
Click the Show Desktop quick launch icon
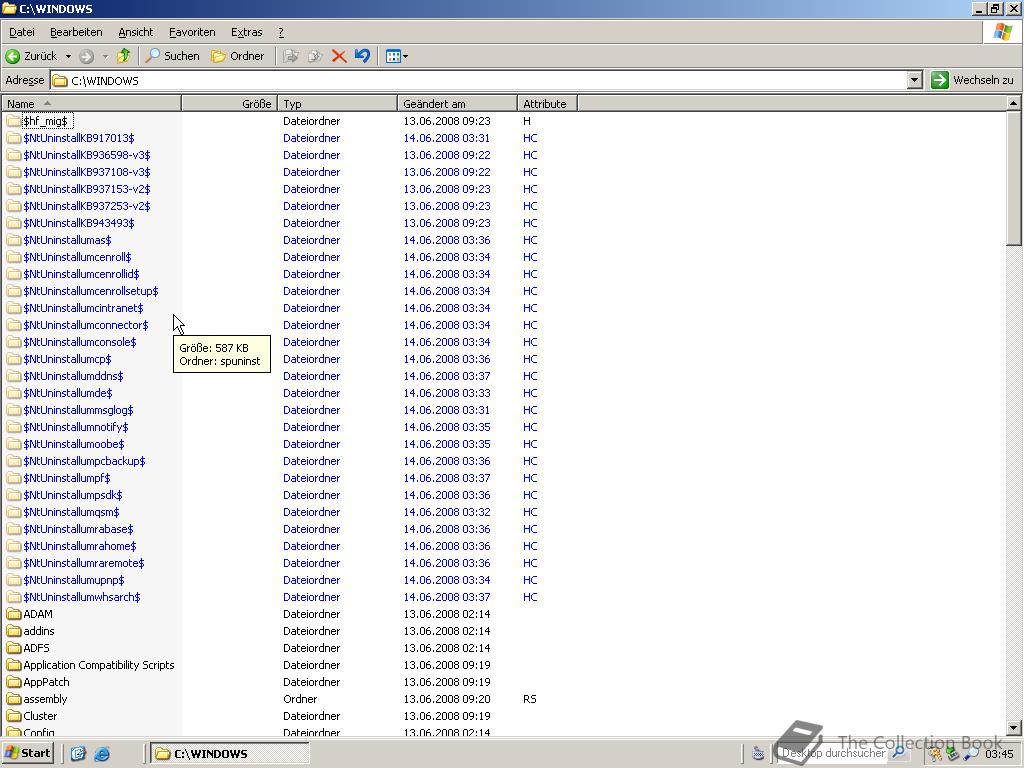point(78,754)
